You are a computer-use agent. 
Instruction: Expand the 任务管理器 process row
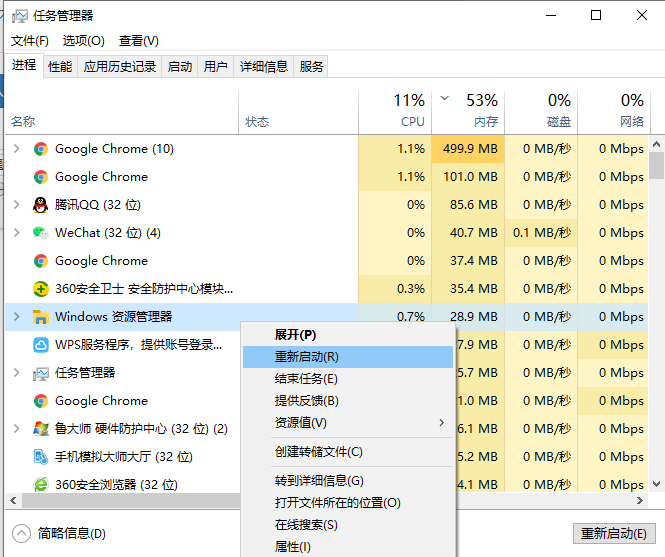click(x=17, y=372)
